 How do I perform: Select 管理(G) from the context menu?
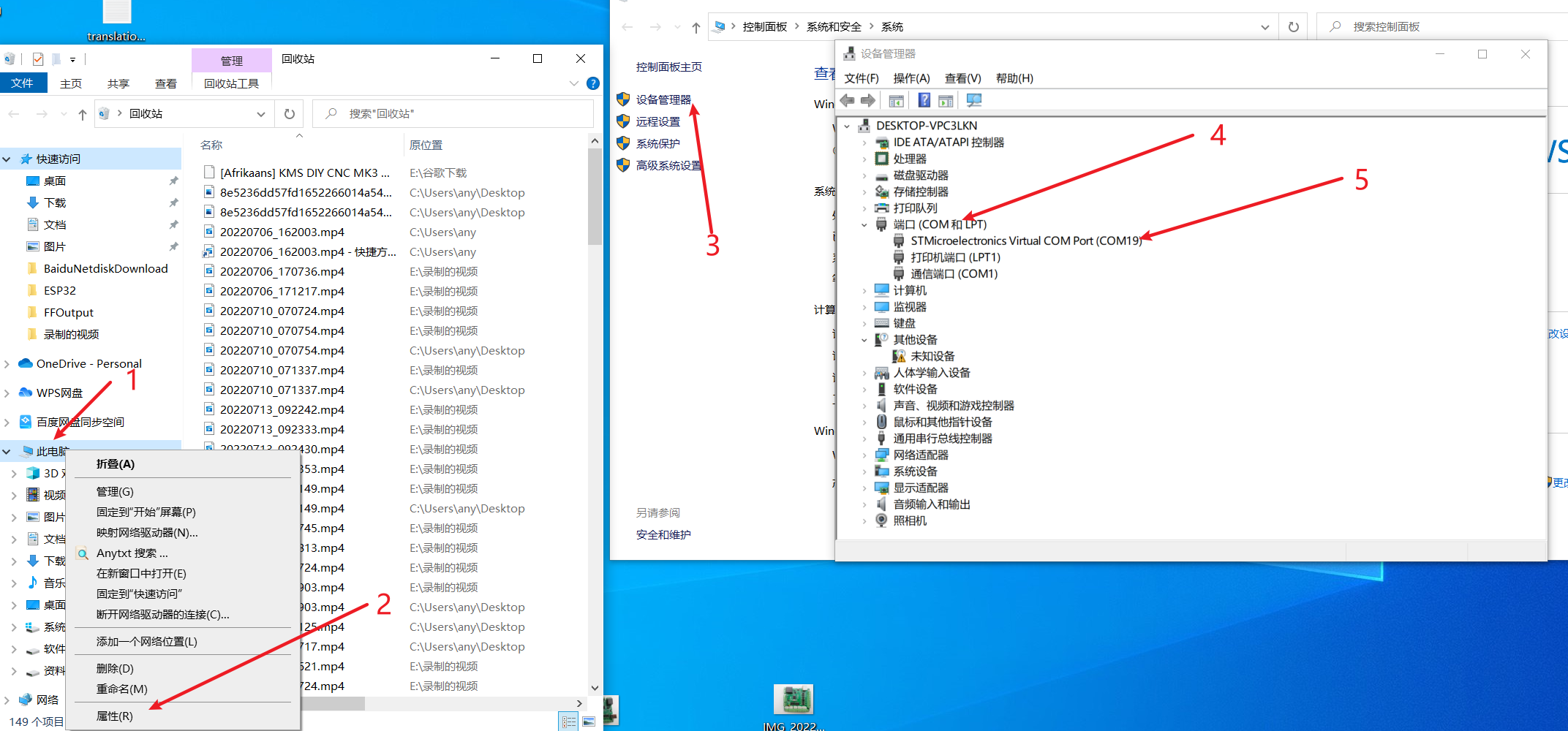[x=183, y=492]
